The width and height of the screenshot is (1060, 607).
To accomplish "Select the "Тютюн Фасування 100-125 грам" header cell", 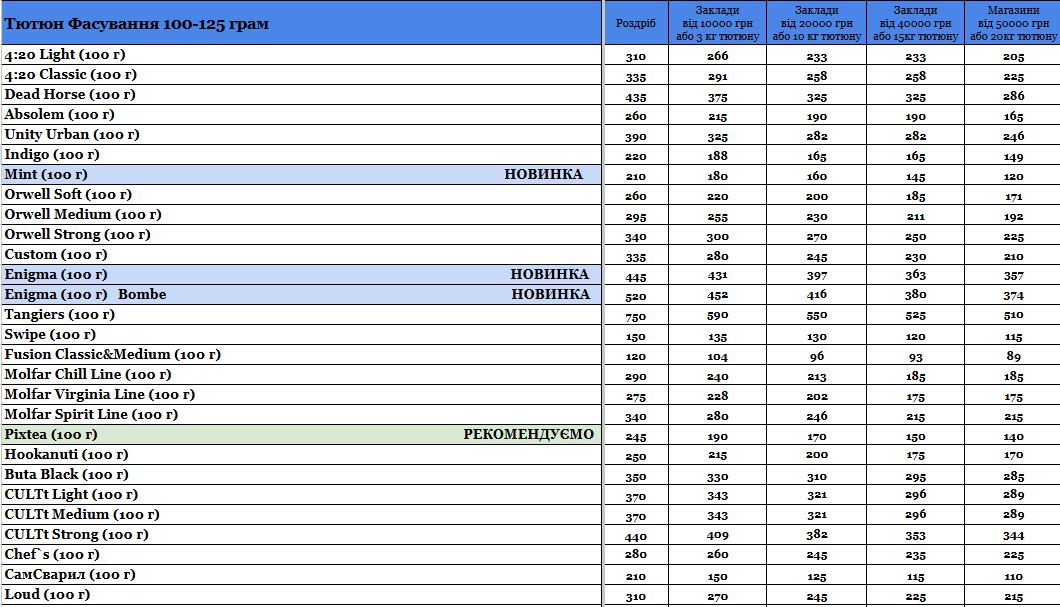I will (x=137, y=23).
